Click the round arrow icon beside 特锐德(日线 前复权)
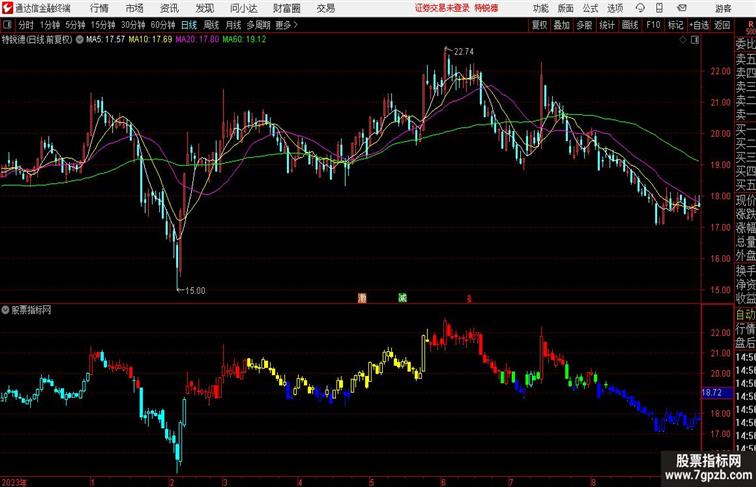 pos(79,40)
